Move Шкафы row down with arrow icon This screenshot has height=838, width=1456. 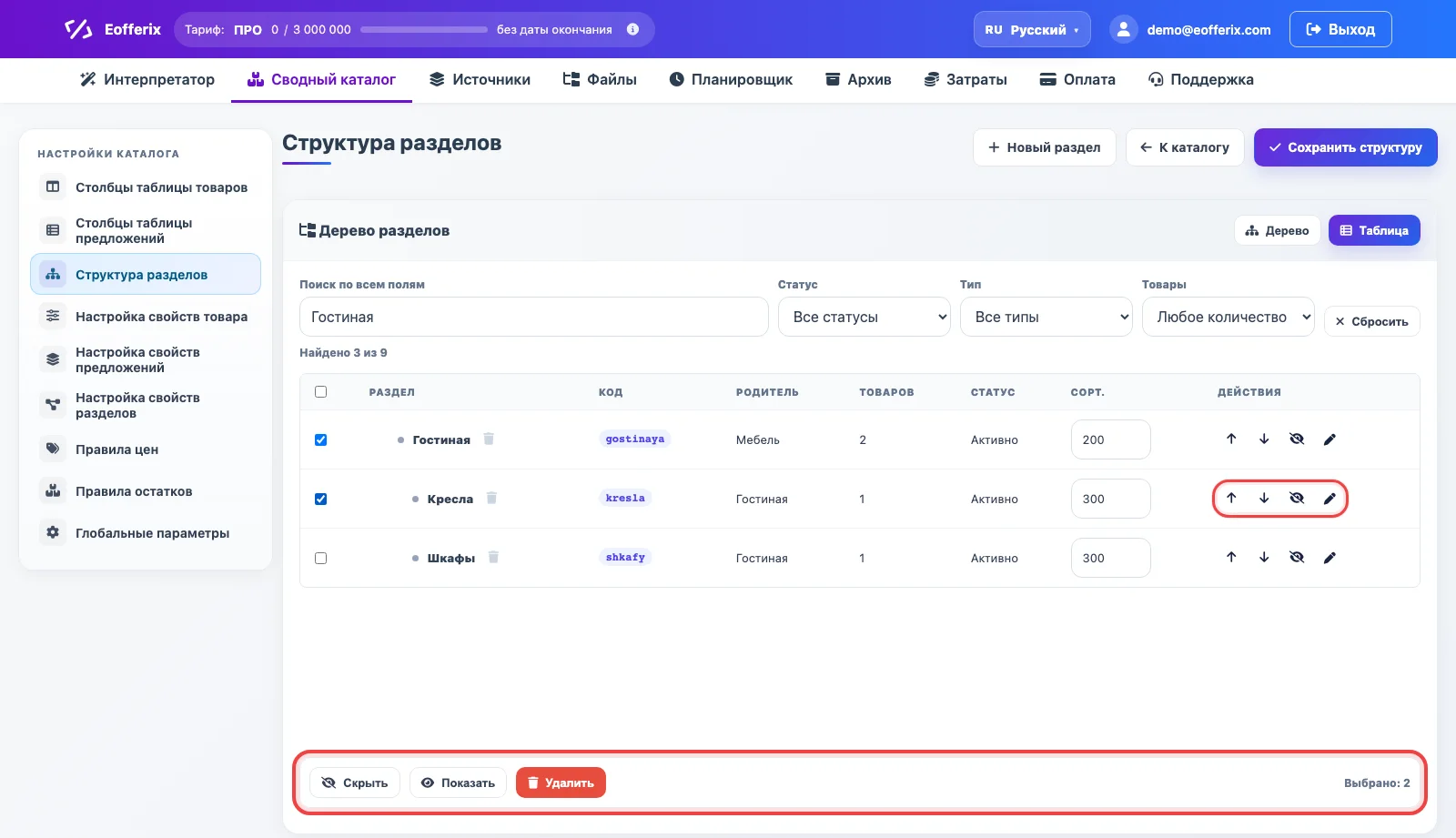click(1264, 558)
